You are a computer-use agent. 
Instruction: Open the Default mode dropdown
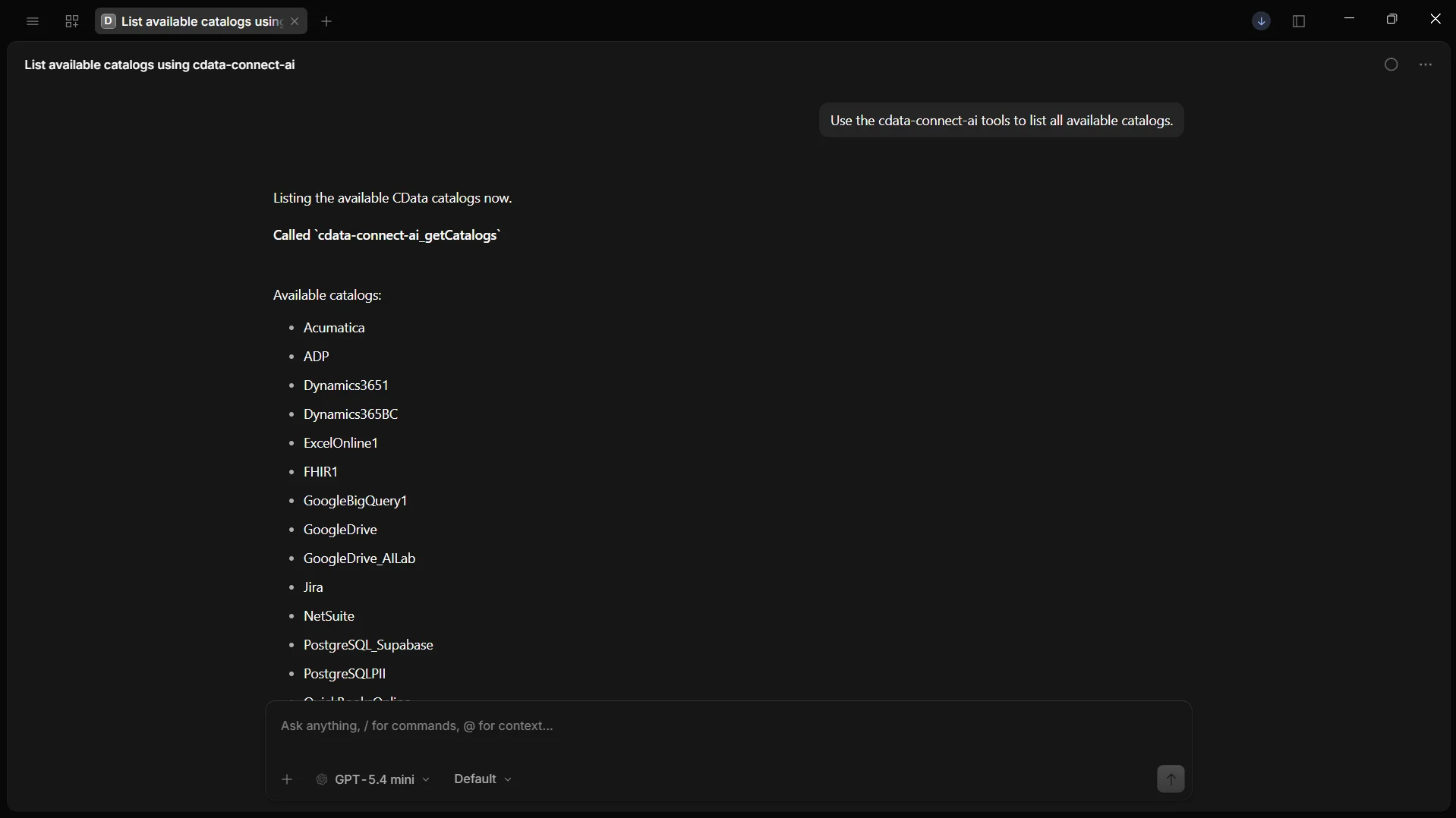(483, 779)
